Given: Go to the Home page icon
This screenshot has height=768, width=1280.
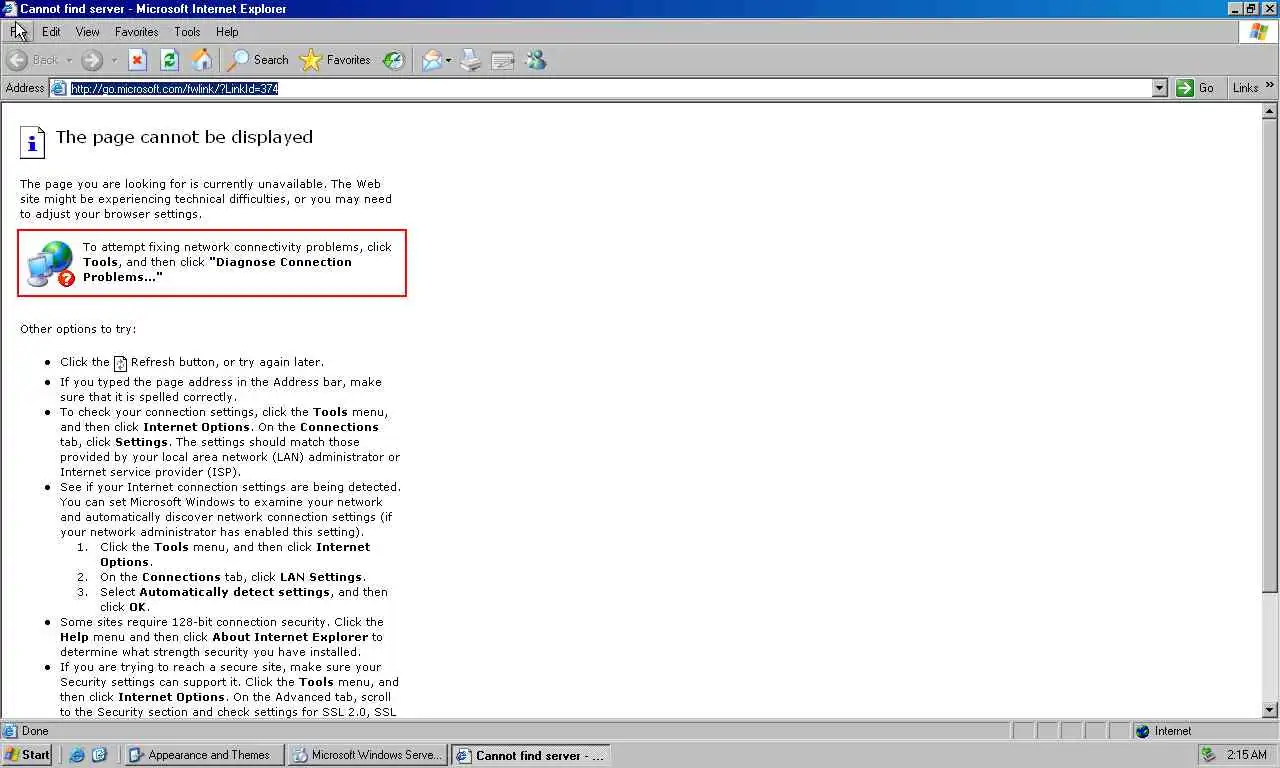Looking at the screenshot, I should tap(202, 60).
